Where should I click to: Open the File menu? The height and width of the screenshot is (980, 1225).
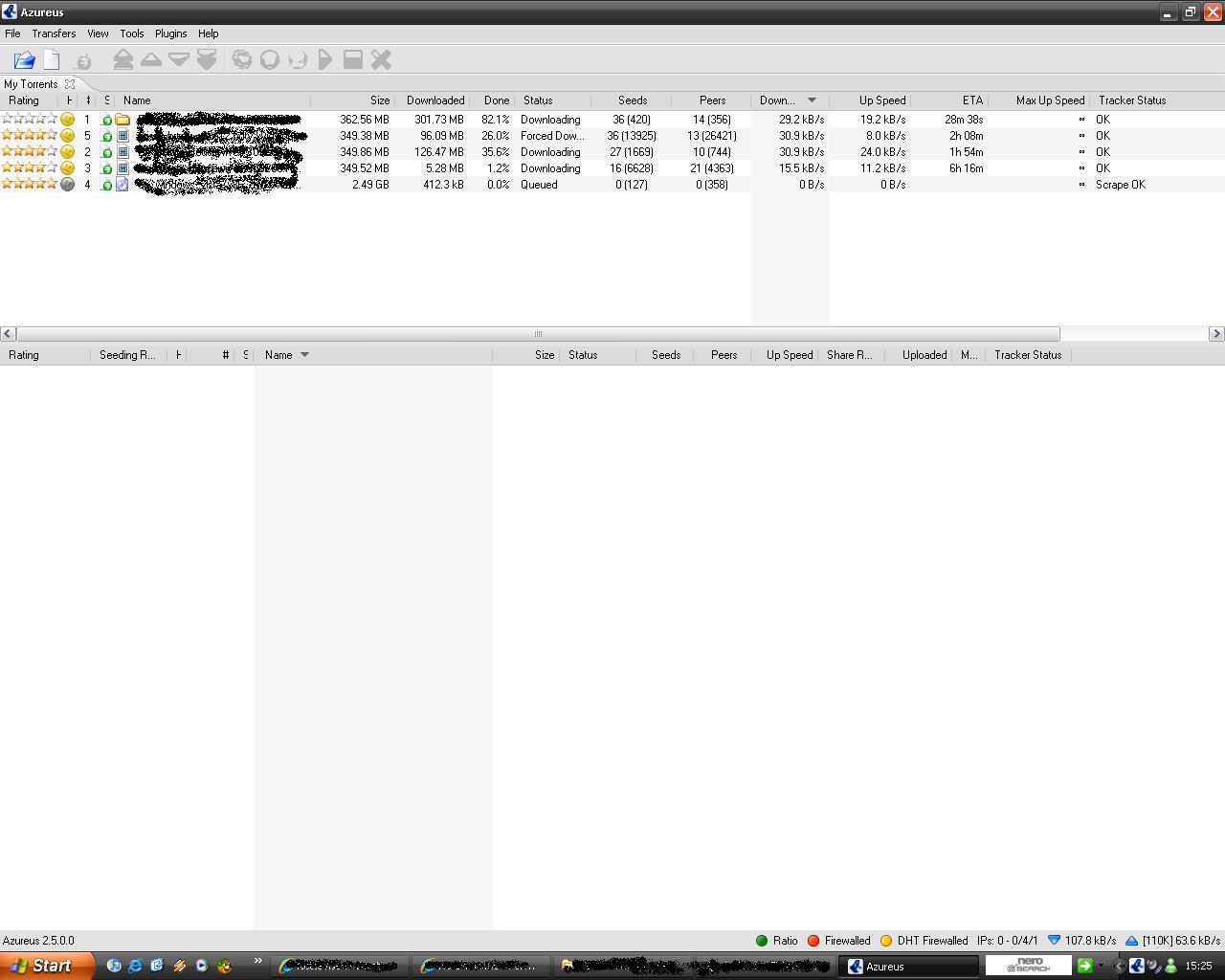pos(12,33)
